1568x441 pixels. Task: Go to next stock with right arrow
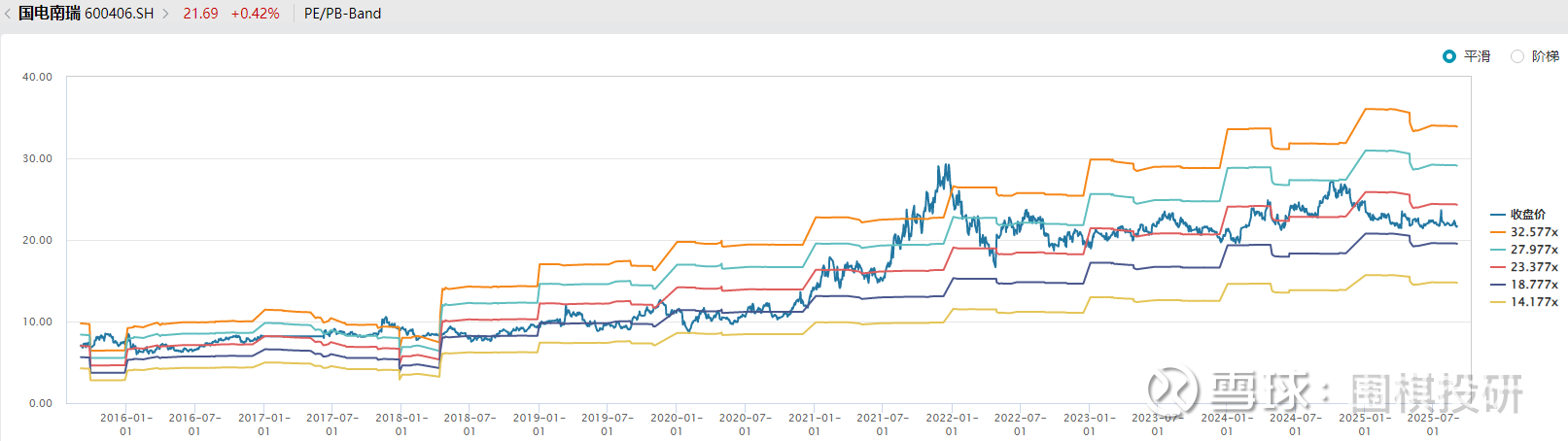(165, 14)
